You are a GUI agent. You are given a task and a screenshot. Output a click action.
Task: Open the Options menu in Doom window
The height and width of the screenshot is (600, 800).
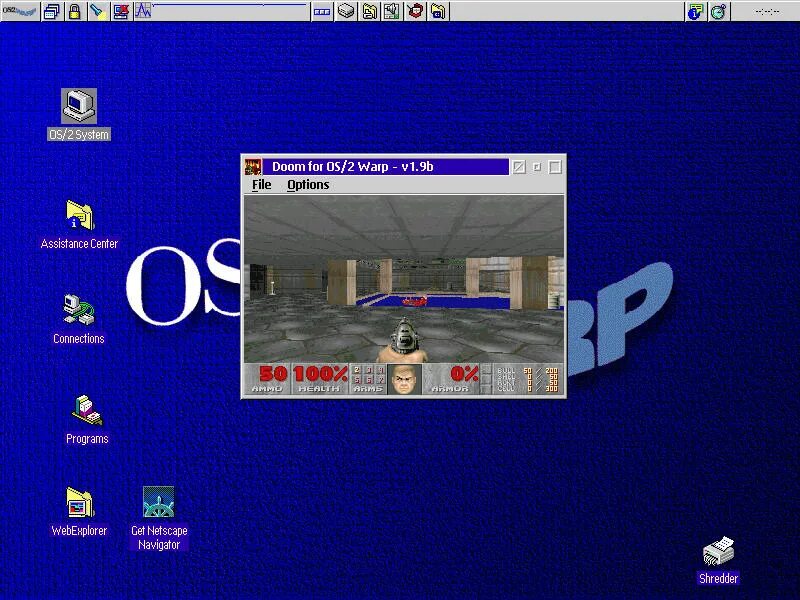[308, 185]
